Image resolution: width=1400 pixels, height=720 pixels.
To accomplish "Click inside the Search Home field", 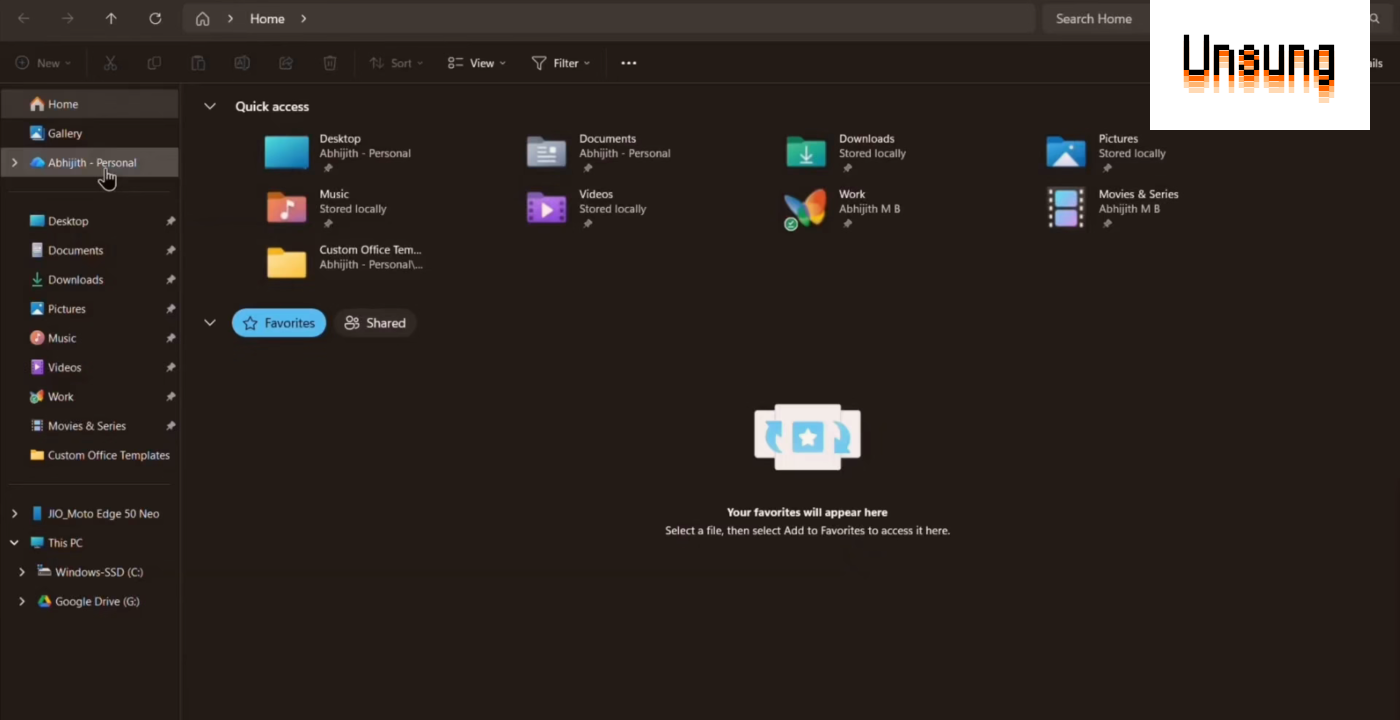I will (x=1094, y=18).
